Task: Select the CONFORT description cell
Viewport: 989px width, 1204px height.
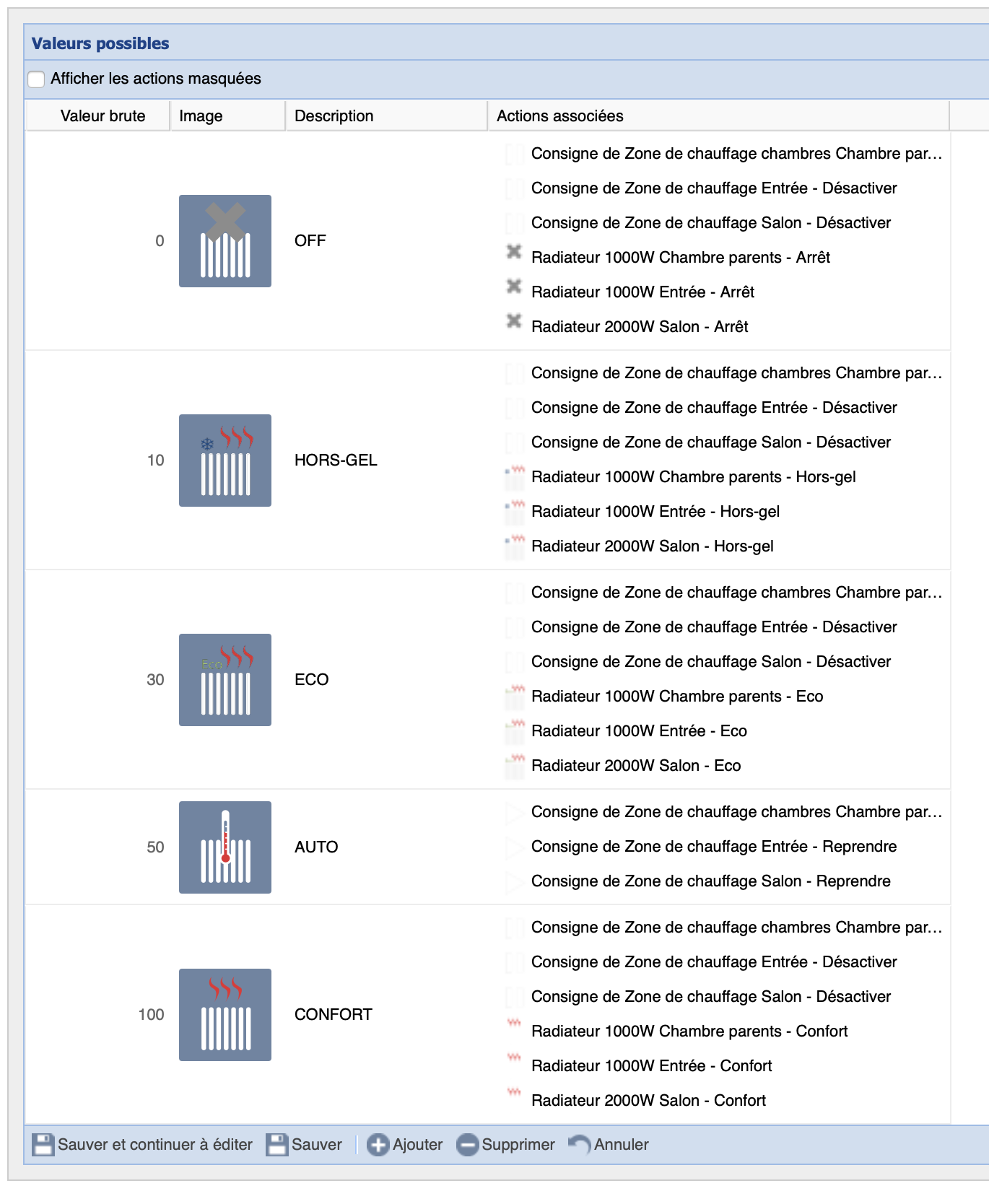Action: 387,1015
